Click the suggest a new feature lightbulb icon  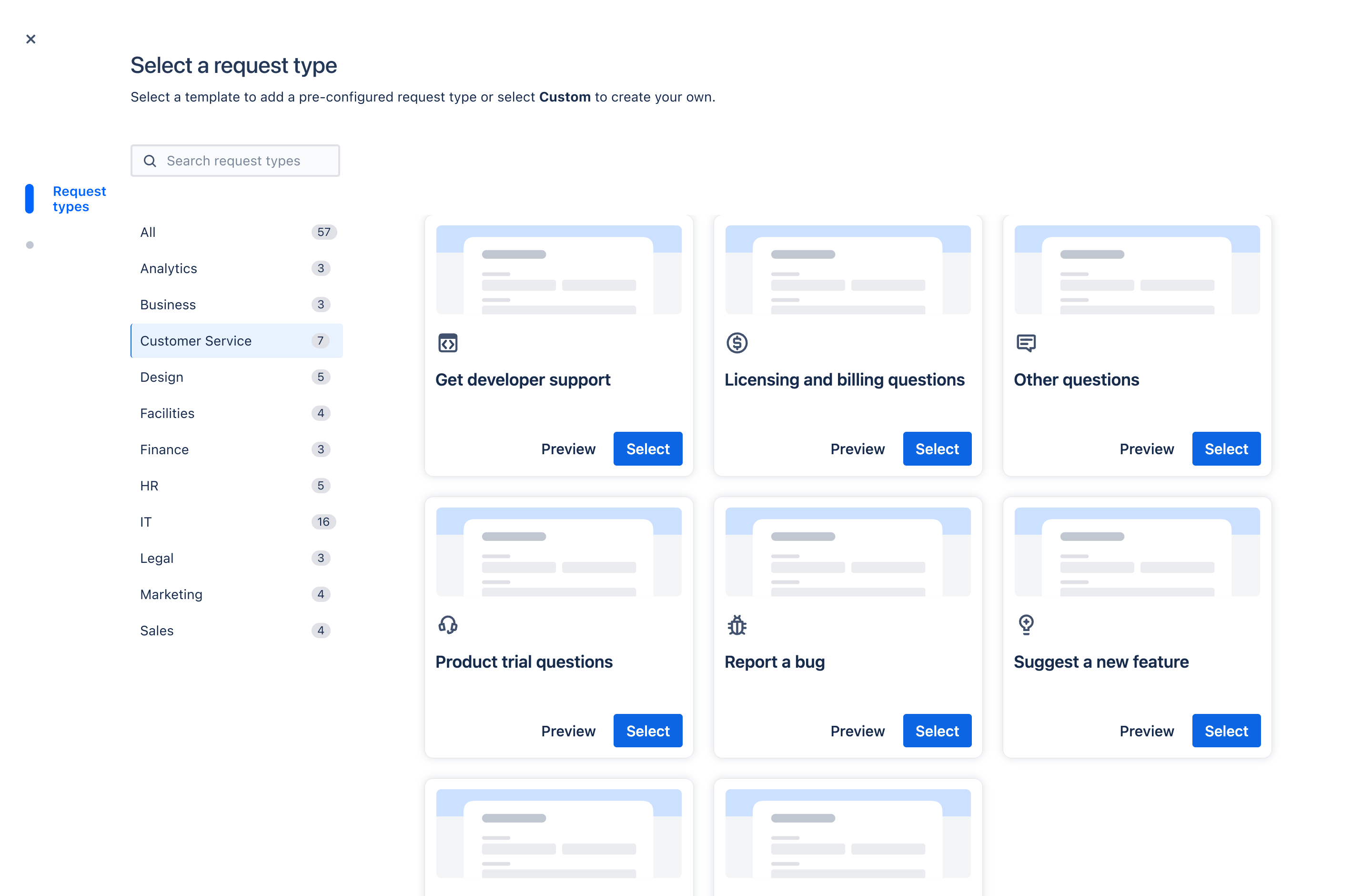(x=1026, y=625)
